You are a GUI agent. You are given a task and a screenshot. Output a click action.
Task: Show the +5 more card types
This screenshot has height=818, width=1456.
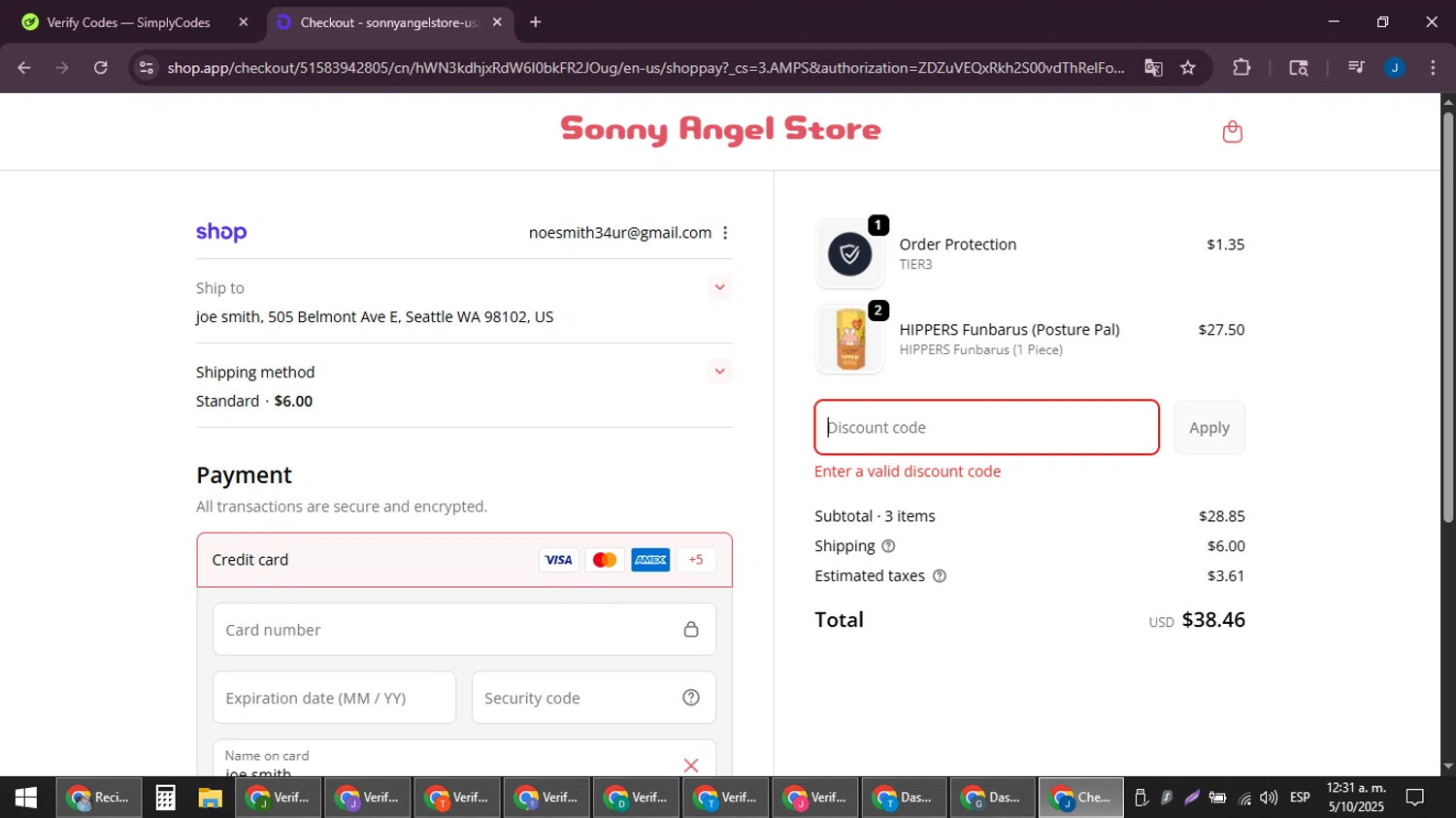[x=696, y=560]
